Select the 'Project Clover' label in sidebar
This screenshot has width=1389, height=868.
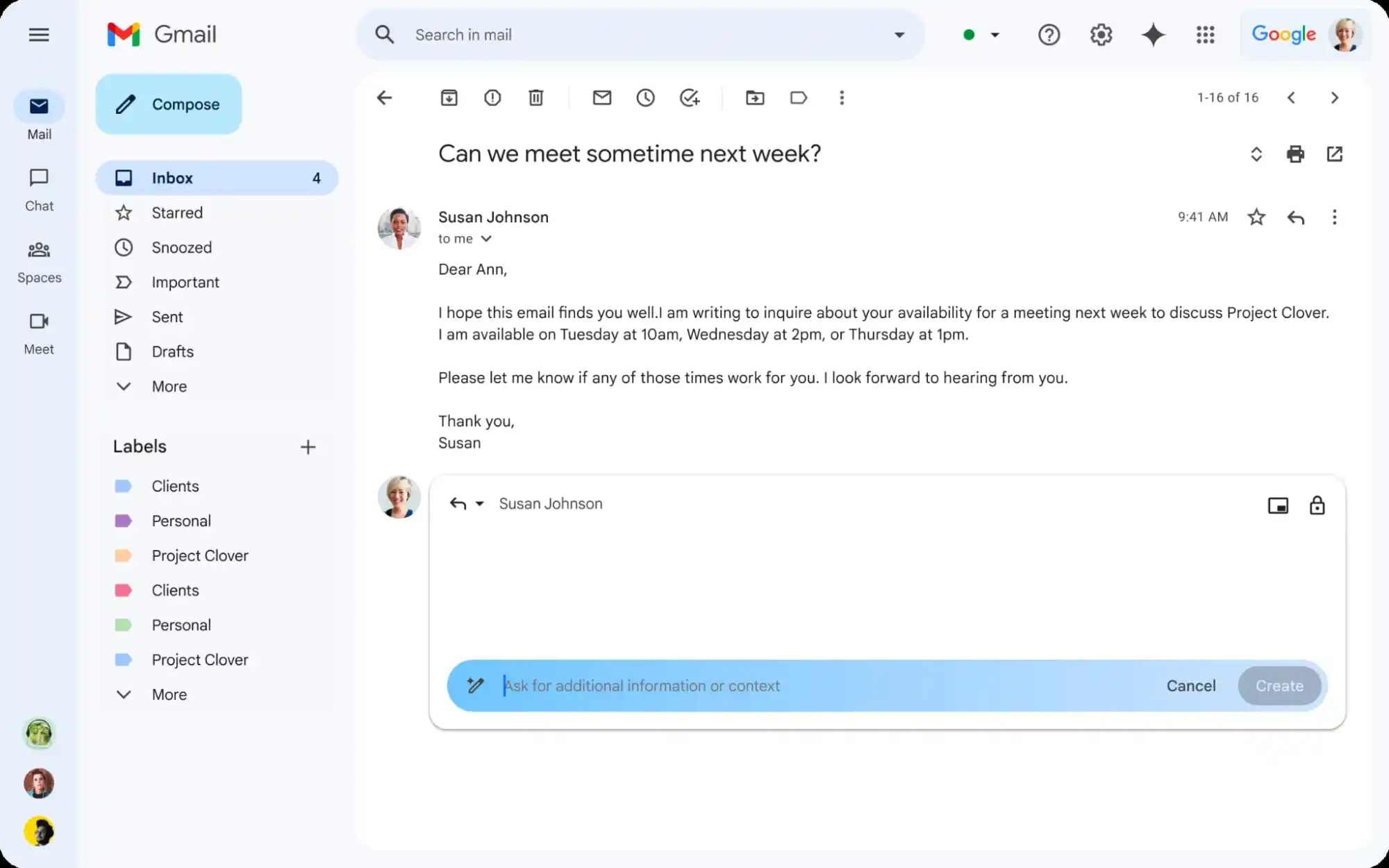199,555
